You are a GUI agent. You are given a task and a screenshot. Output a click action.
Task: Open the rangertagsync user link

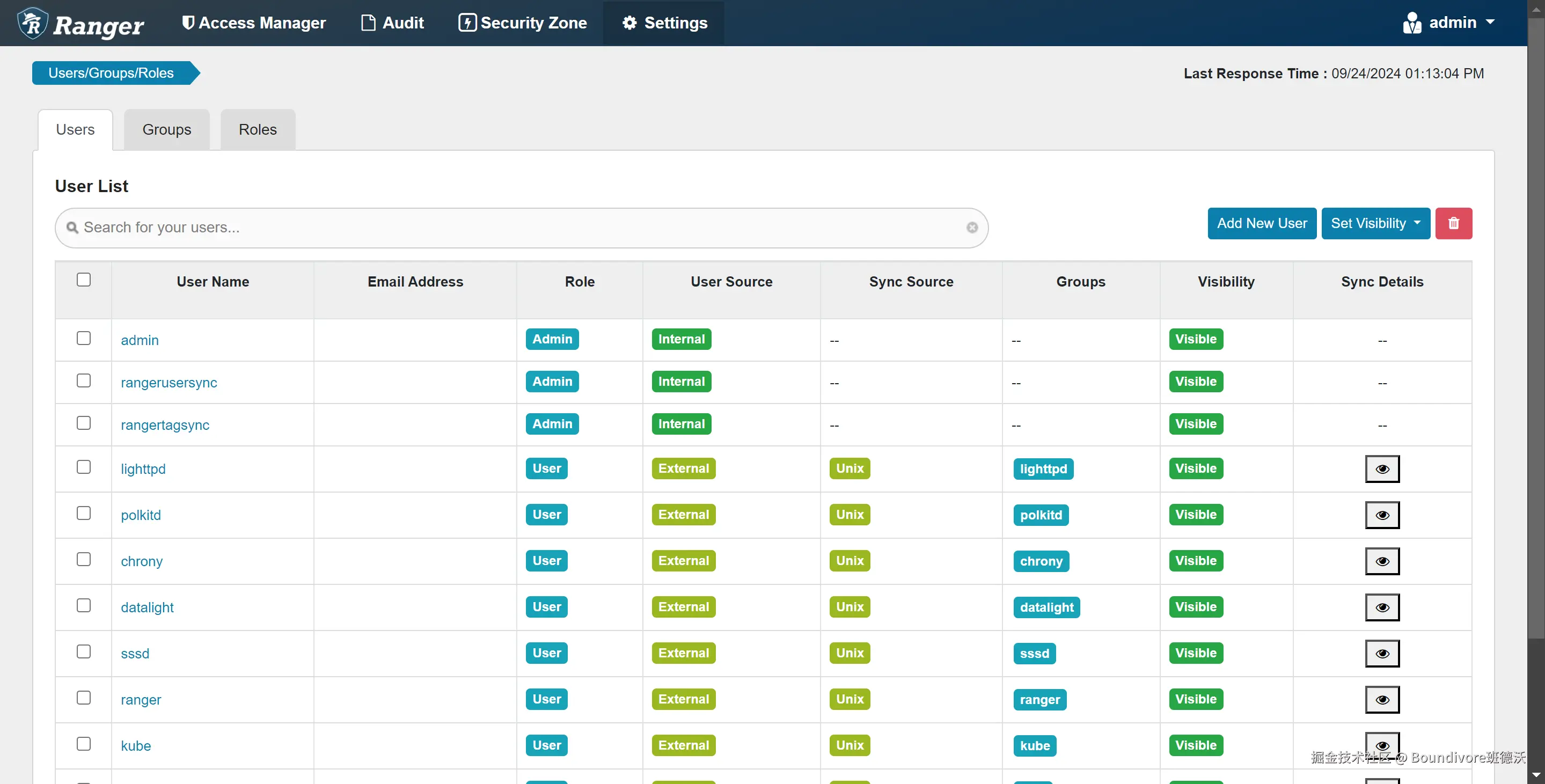165,424
